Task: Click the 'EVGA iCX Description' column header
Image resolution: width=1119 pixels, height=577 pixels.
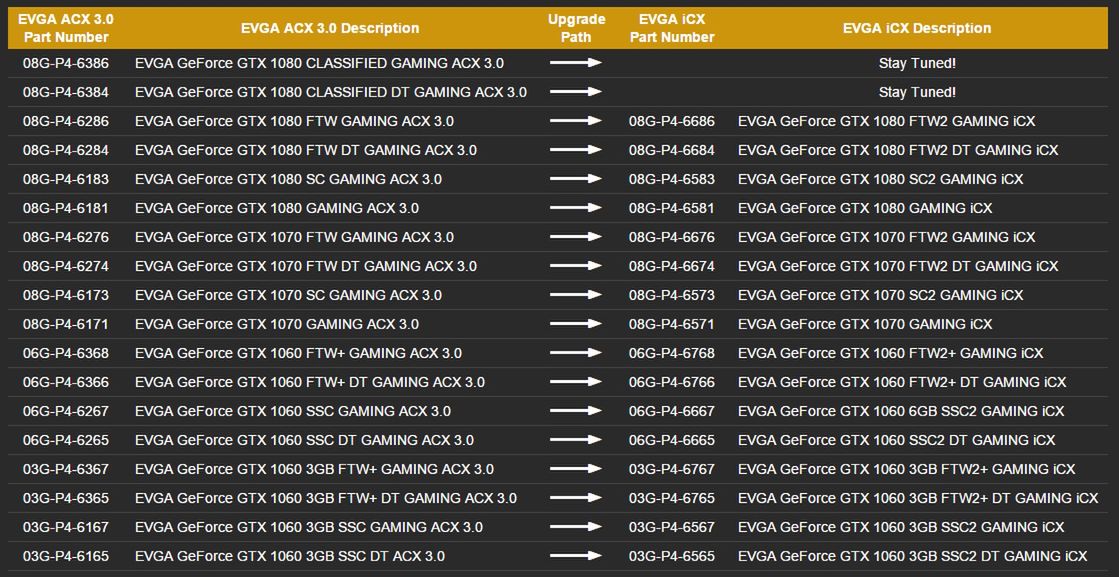Action: tap(916, 29)
